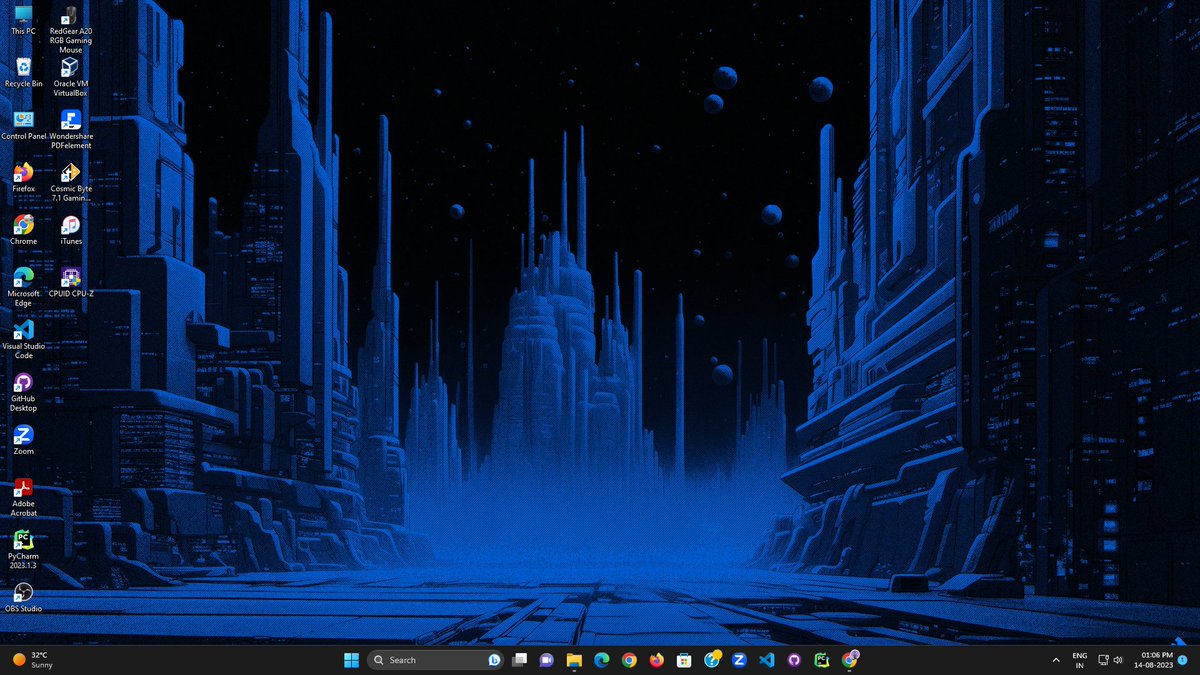
Task: Open the network status tray icon
Action: [x=1103, y=660]
